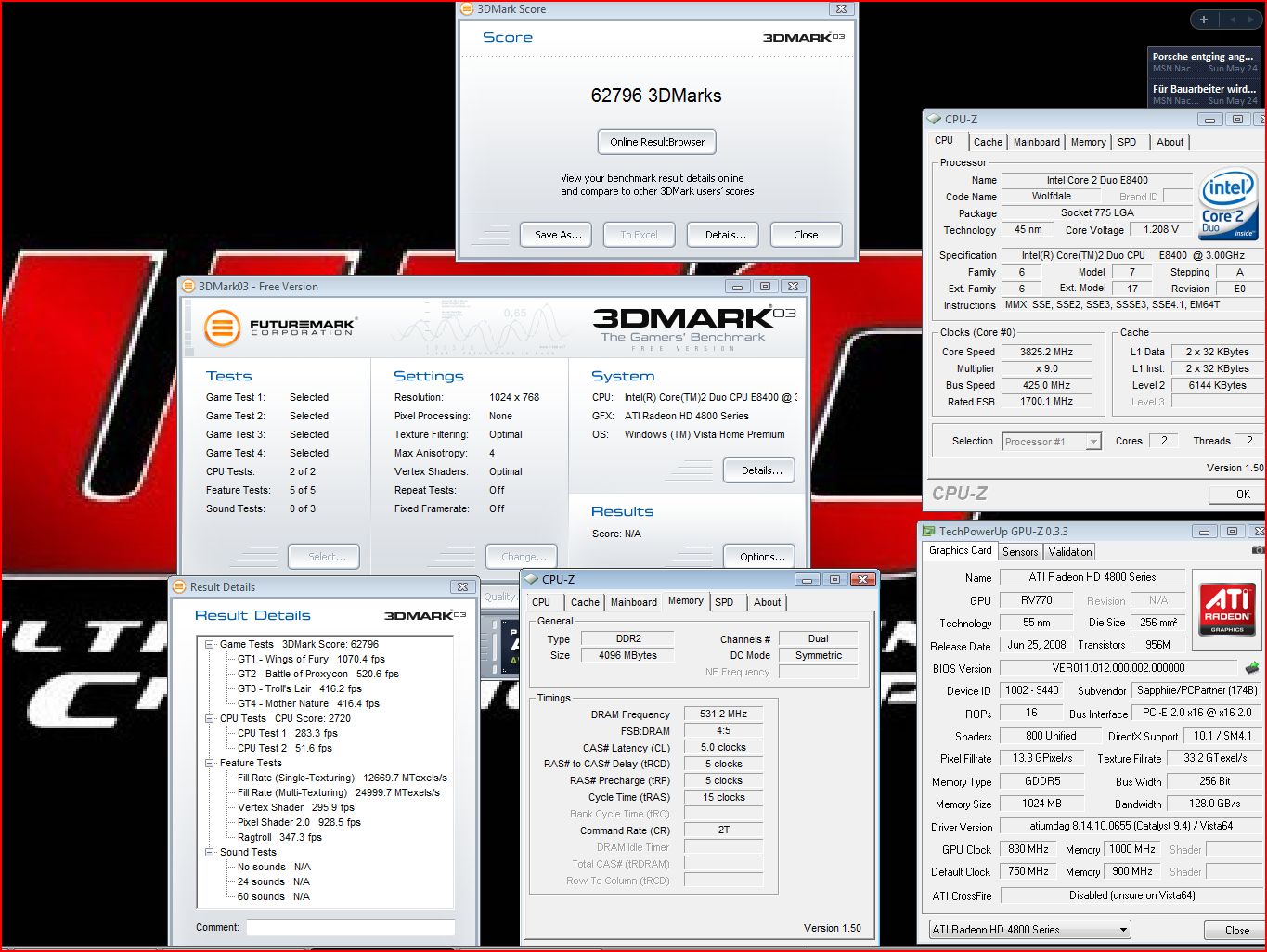Click the Details... button under System in 3DMark03

point(761,470)
